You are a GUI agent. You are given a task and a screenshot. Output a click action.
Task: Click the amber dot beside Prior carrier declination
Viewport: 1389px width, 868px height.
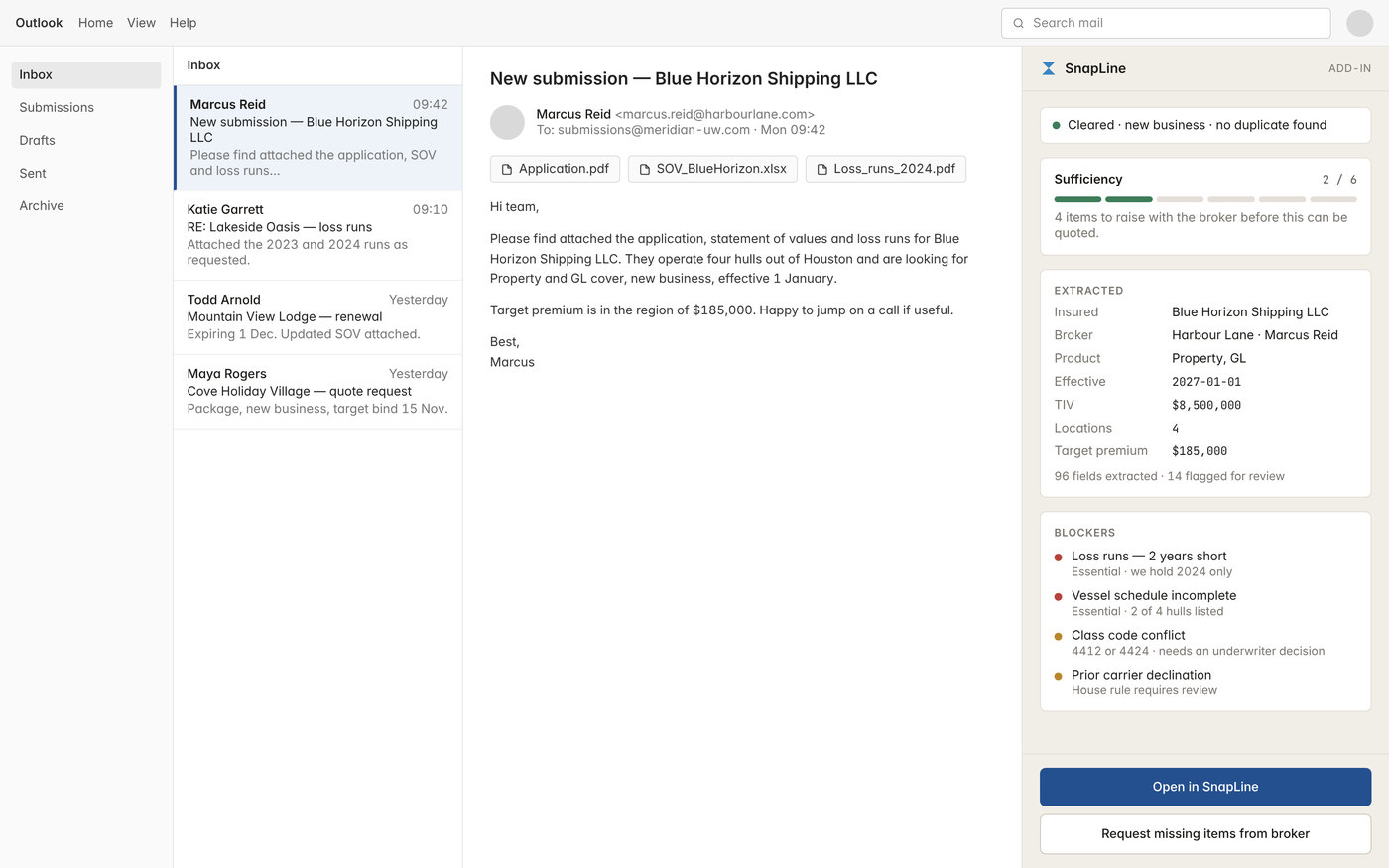pyautogui.click(x=1058, y=677)
